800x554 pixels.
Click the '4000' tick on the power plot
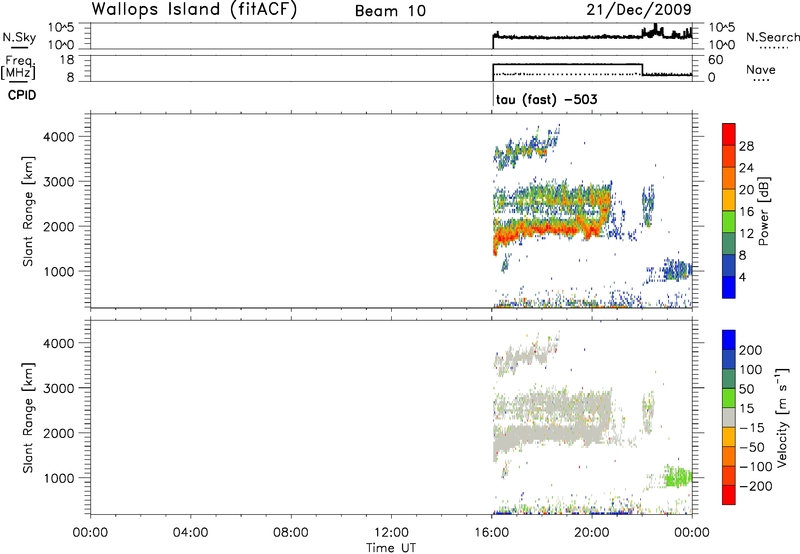59,137
